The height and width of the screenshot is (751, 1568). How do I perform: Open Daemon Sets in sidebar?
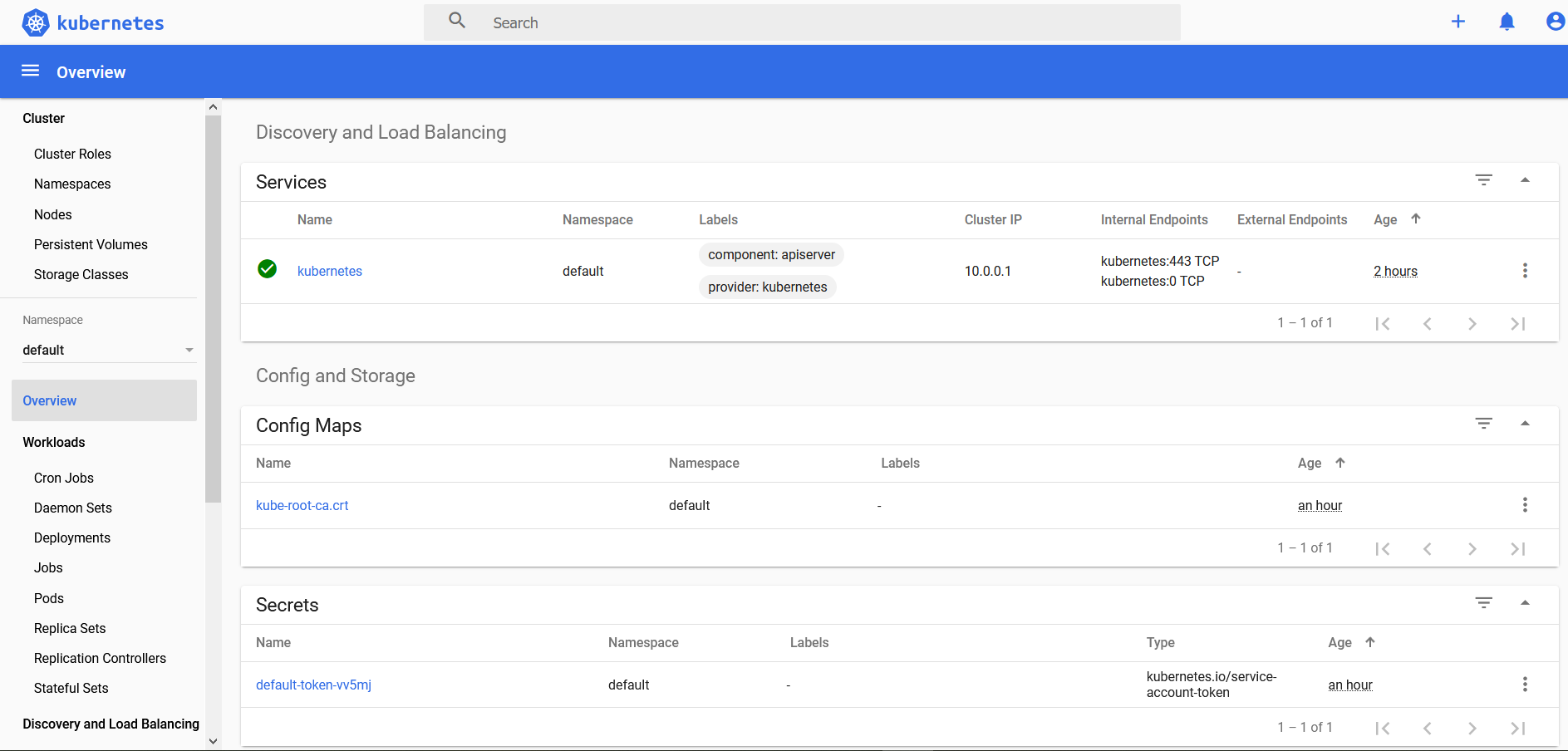coord(73,508)
